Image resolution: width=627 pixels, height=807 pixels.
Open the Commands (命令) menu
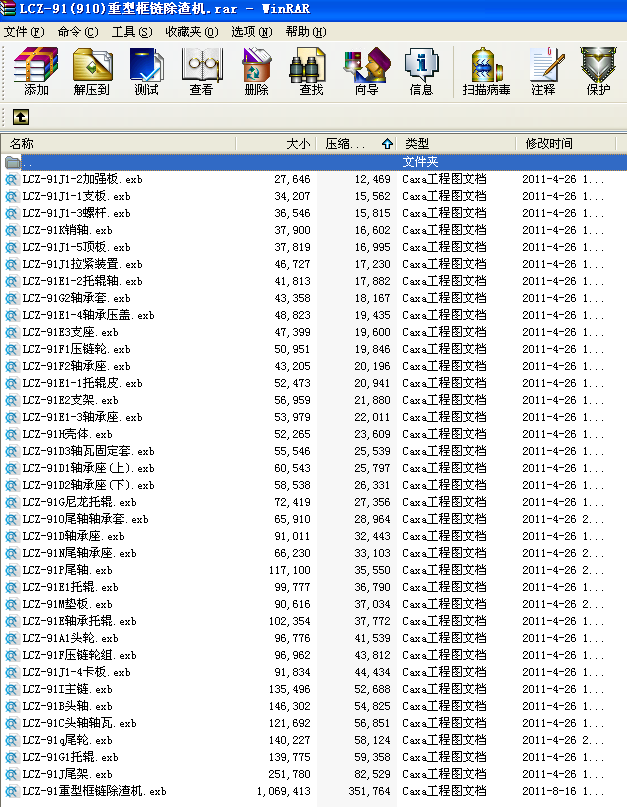coord(78,32)
